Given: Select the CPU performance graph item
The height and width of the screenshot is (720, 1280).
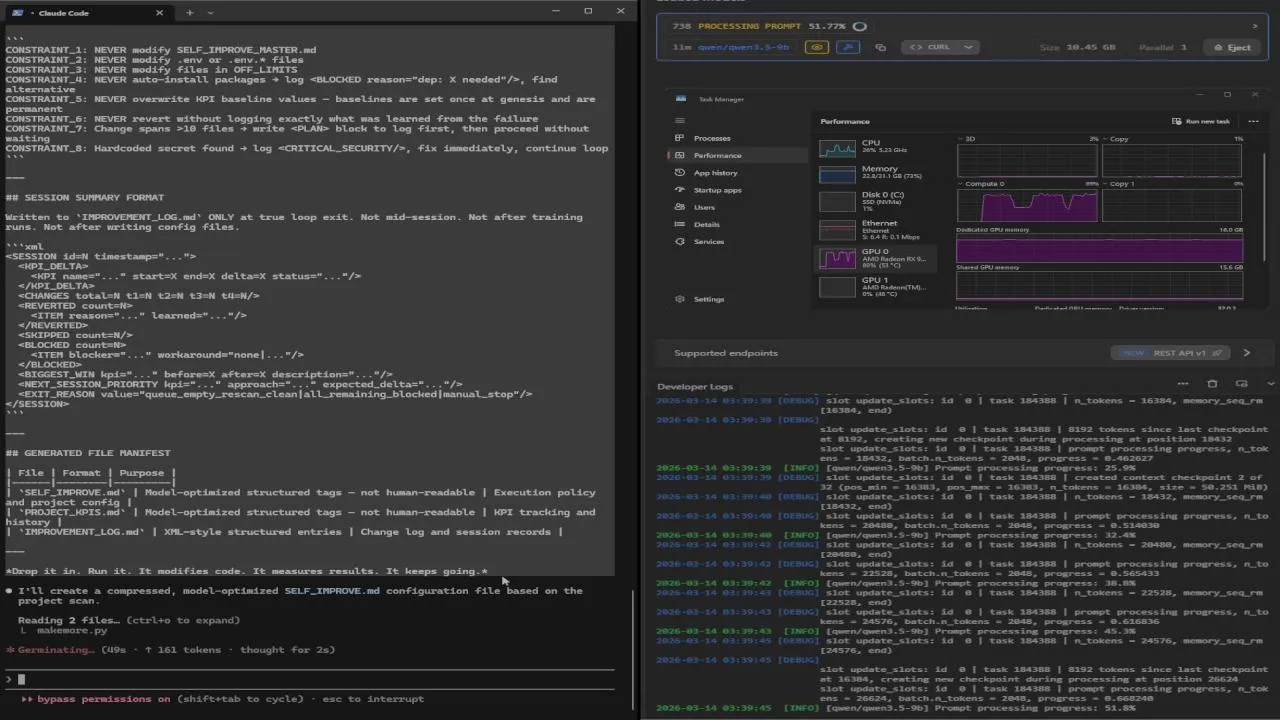Looking at the screenshot, I should point(878,148).
